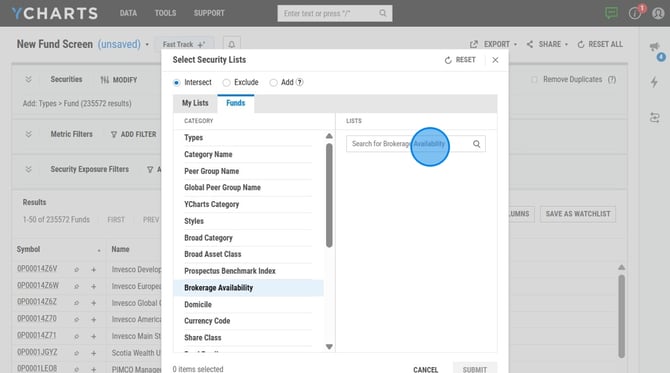Click the Add Filter funnel icon

114,135
